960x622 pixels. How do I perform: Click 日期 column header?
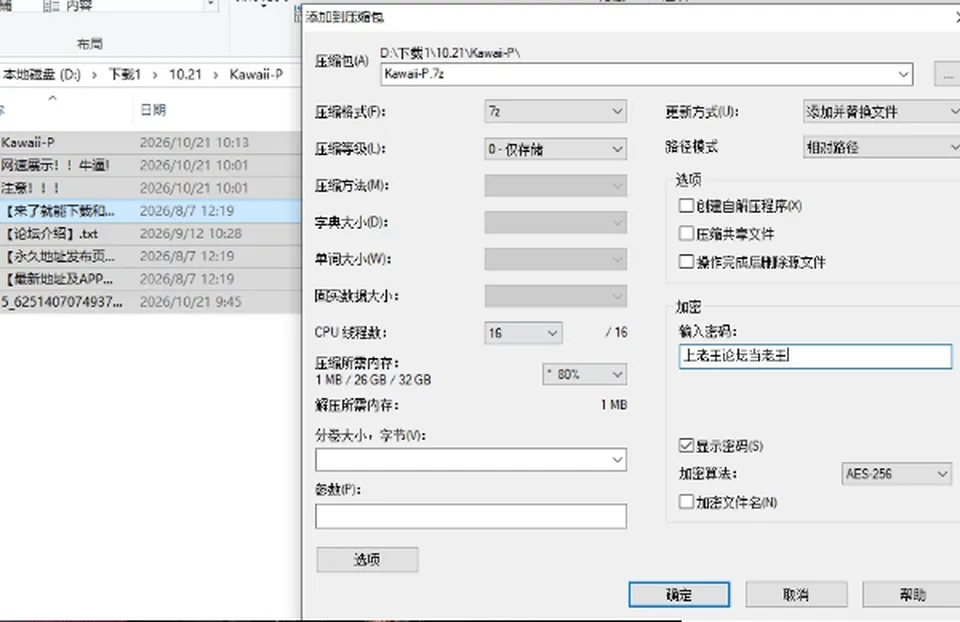[153, 110]
